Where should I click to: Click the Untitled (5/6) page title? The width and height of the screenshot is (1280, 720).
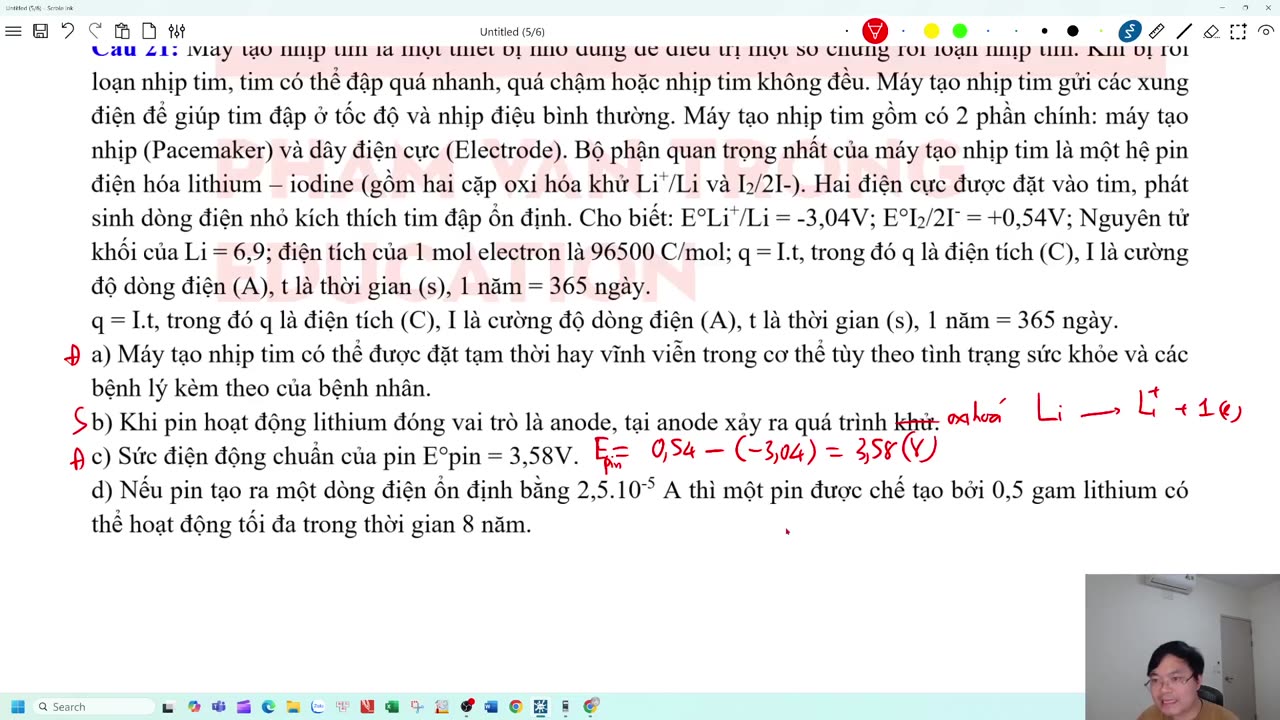512,32
